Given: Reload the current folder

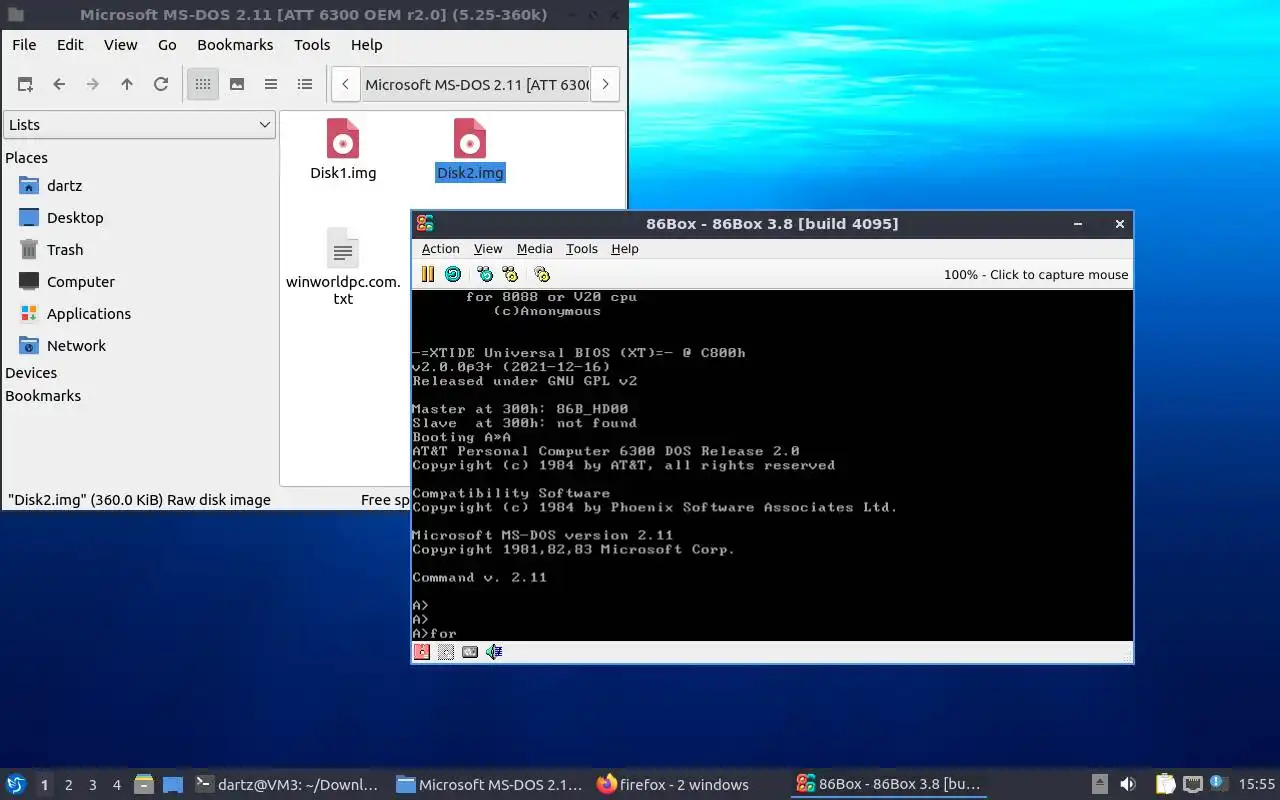Looking at the screenshot, I should pyautogui.click(x=161, y=85).
